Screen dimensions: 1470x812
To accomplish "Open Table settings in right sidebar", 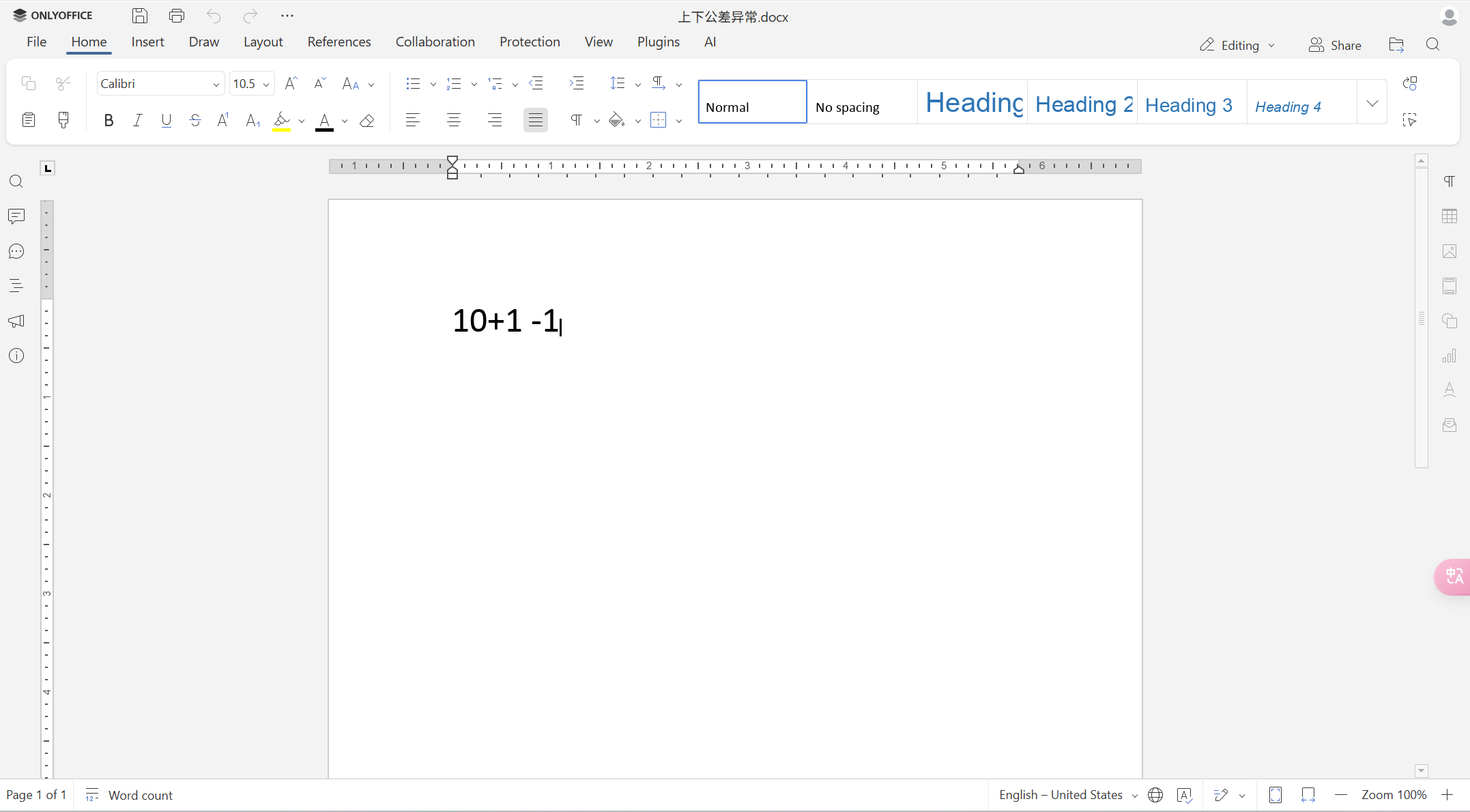I will click(1450, 216).
